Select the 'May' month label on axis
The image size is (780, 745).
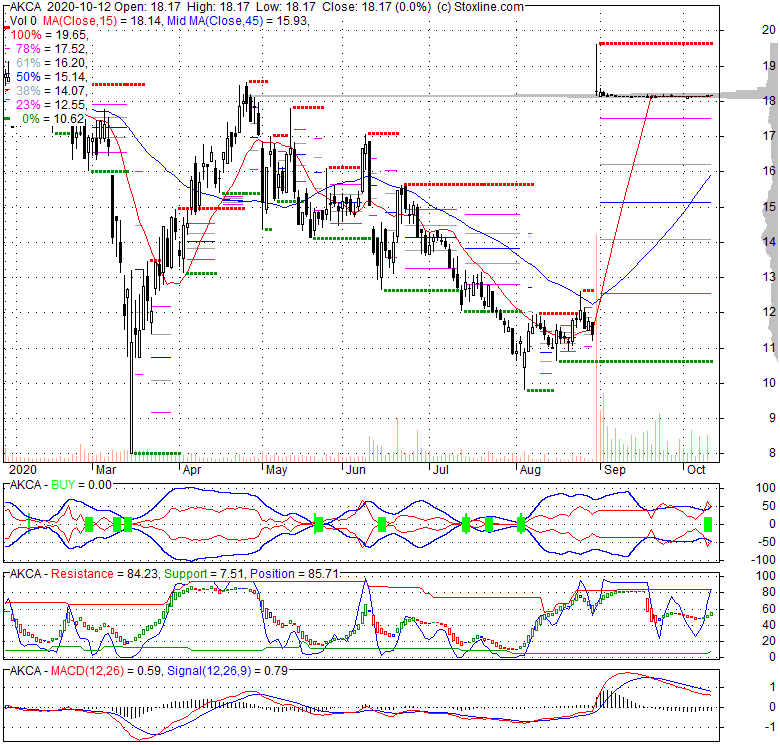pos(276,470)
